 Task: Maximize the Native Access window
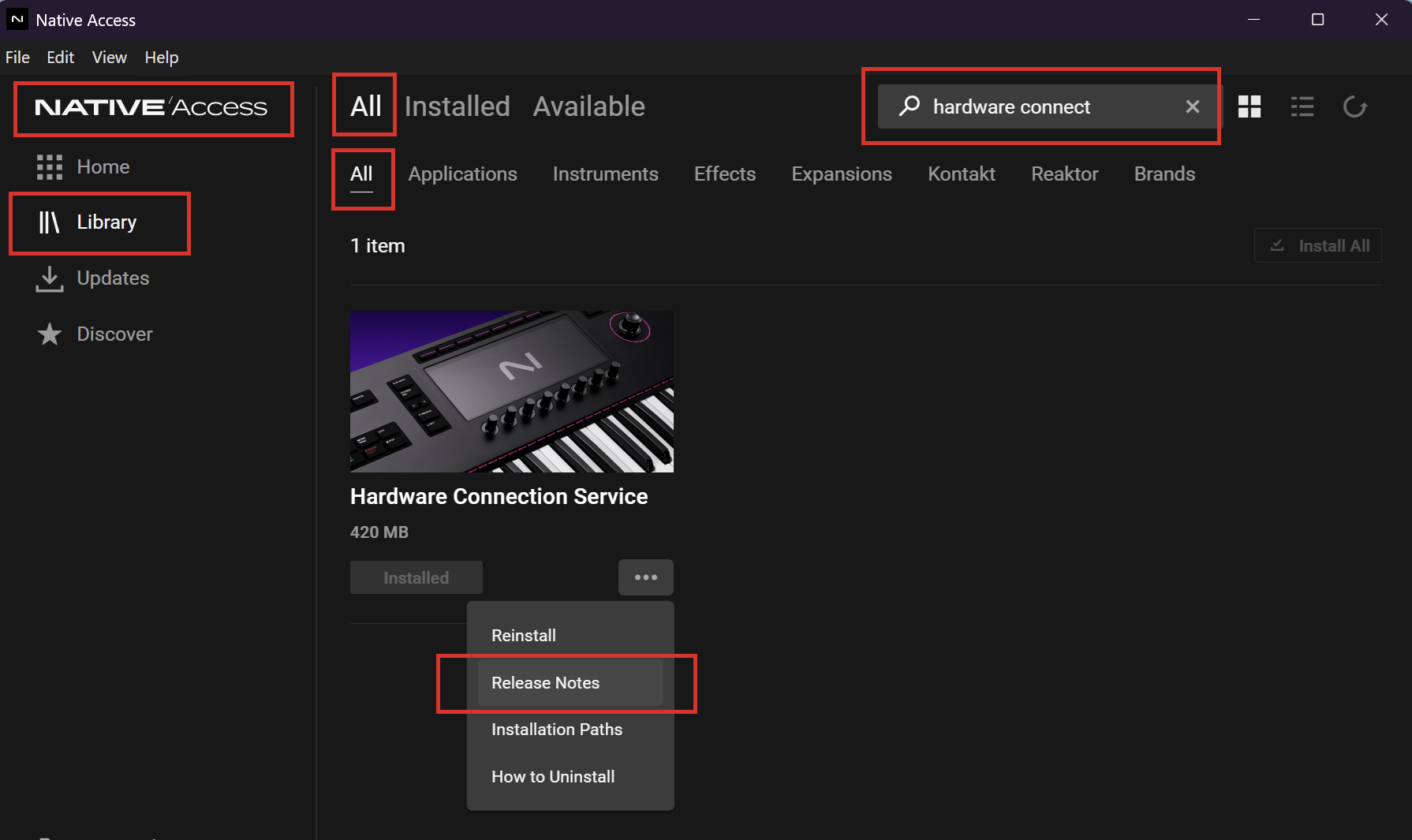[1317, 20]
